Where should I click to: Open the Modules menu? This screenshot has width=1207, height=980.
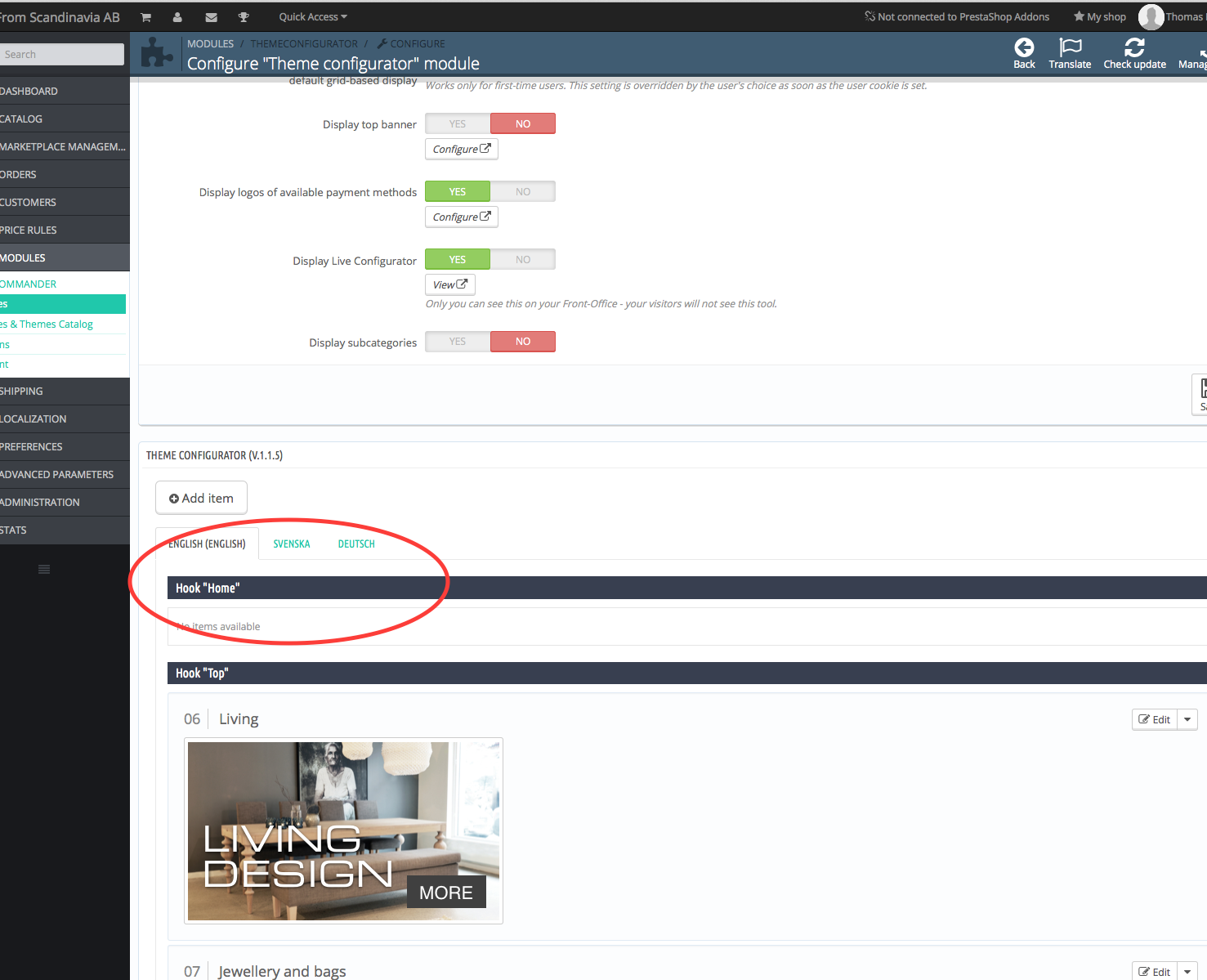point(65,257)
